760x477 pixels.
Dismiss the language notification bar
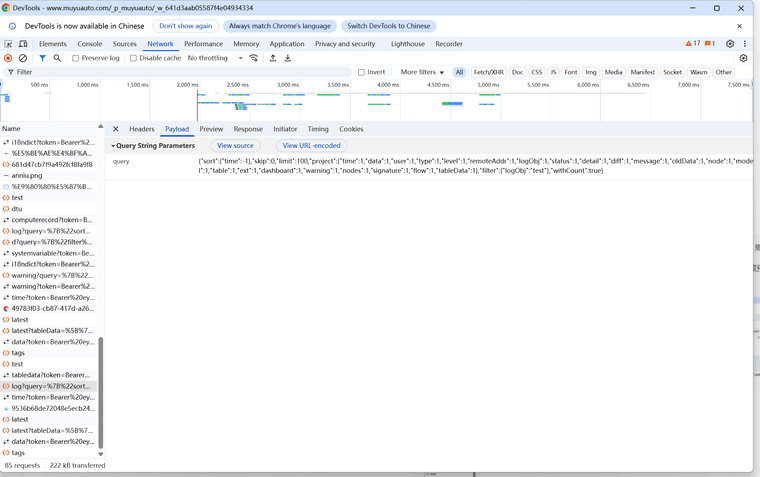coord(739,26)
